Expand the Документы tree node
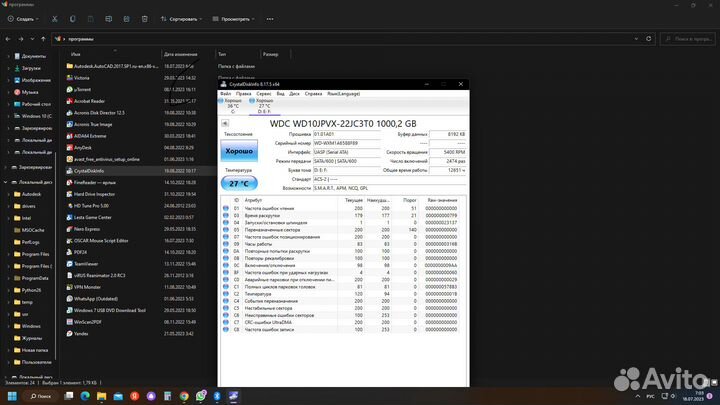The image size is (720, 405). [x=8, y=56]
